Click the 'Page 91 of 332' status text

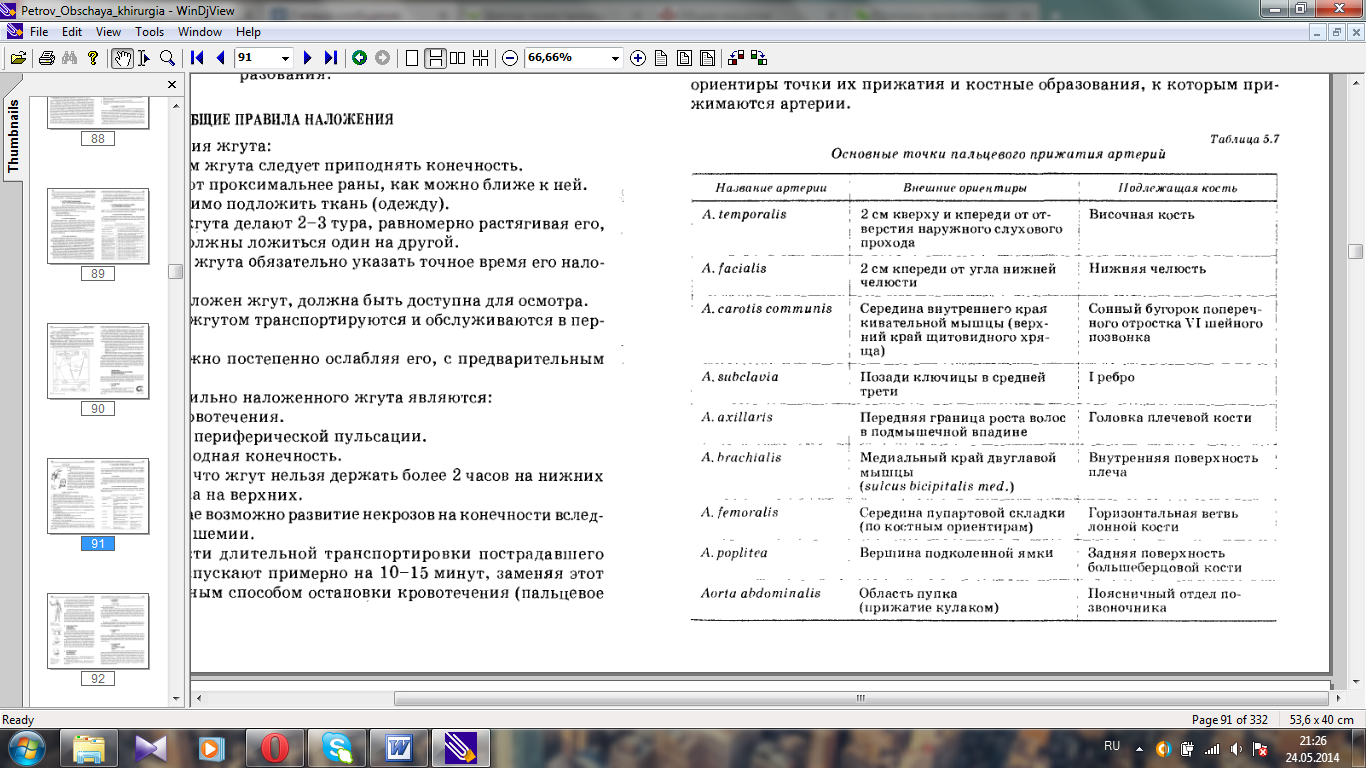[x=1230, y=720]
